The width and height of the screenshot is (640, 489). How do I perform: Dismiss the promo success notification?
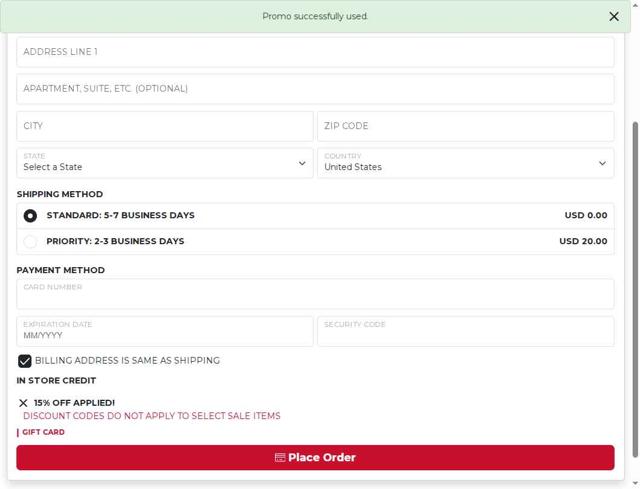[613, 16]
